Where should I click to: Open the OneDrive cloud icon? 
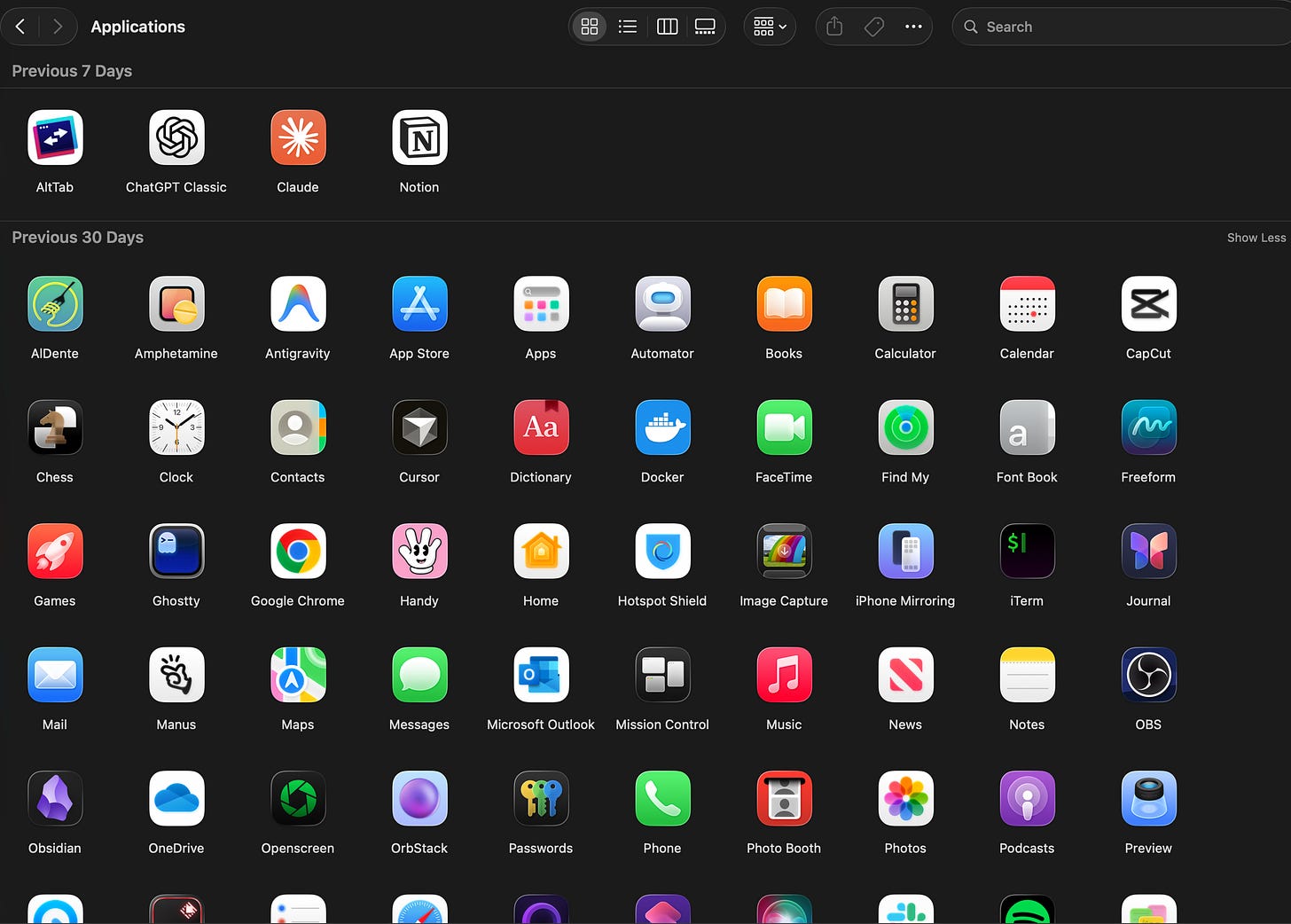click(x=176, y=798)
